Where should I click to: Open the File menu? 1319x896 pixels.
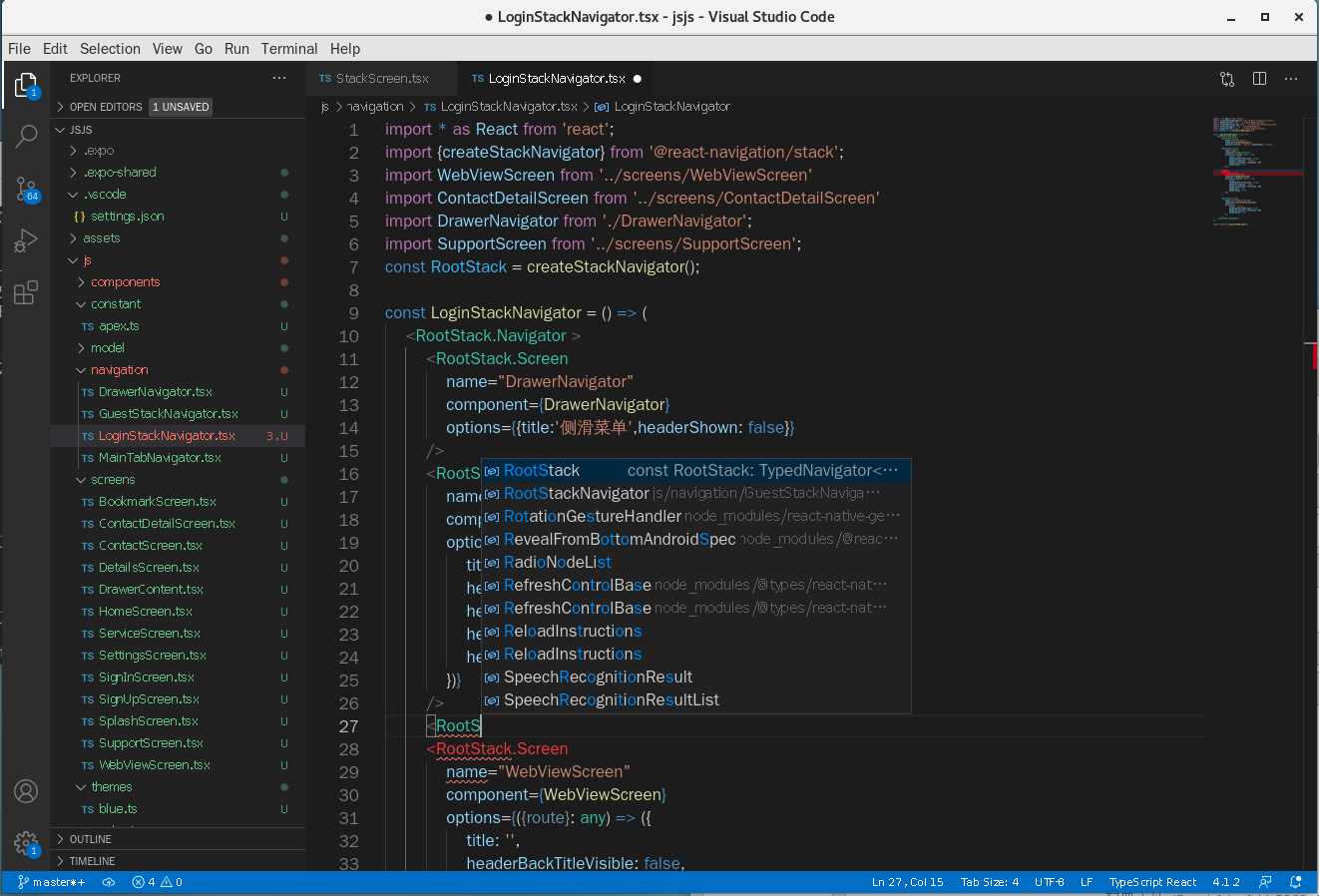19,49
